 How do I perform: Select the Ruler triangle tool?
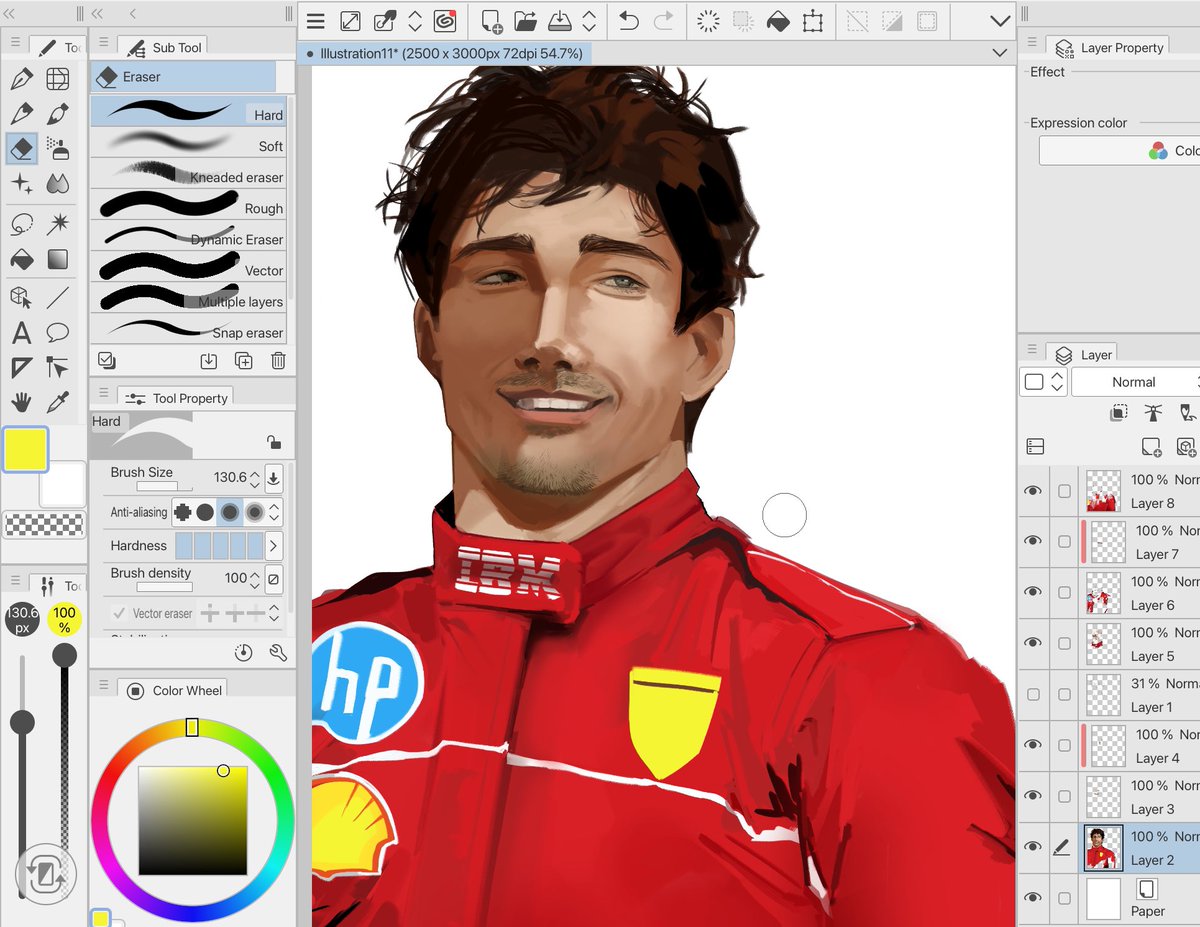pos(21,368)
